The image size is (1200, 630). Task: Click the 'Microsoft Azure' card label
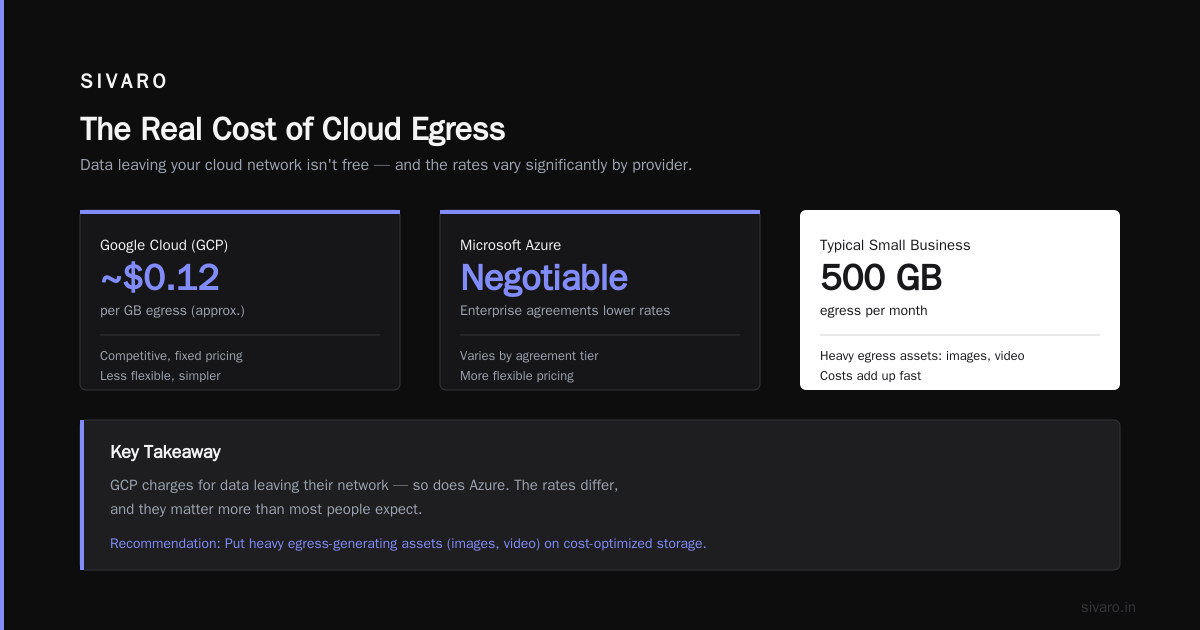point(510,245)
